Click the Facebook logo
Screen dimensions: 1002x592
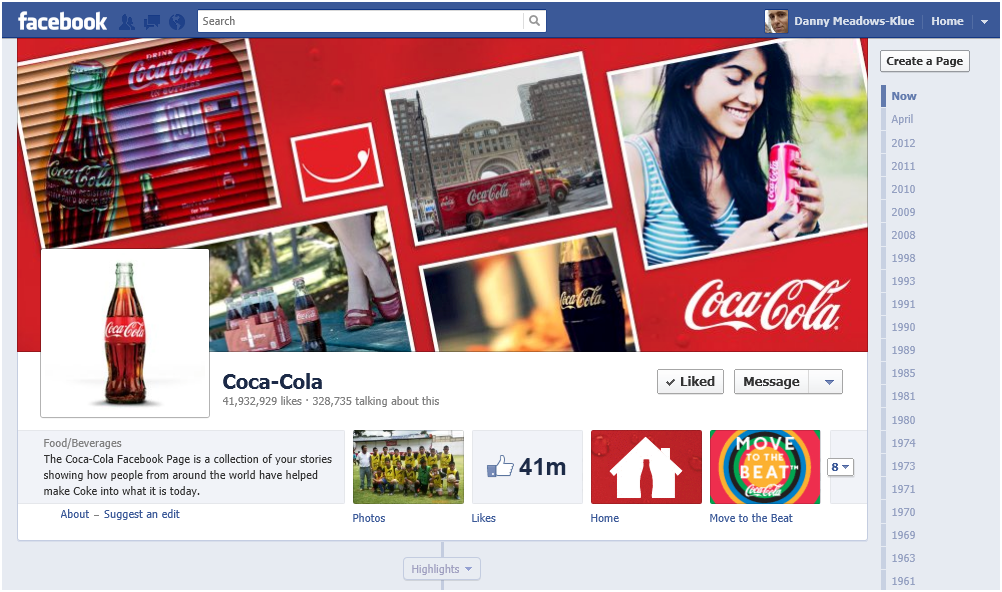tap(62, 21)
